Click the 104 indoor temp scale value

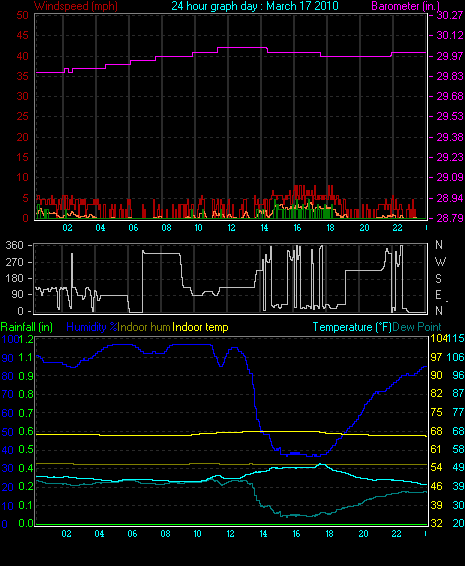click(439, 338)
